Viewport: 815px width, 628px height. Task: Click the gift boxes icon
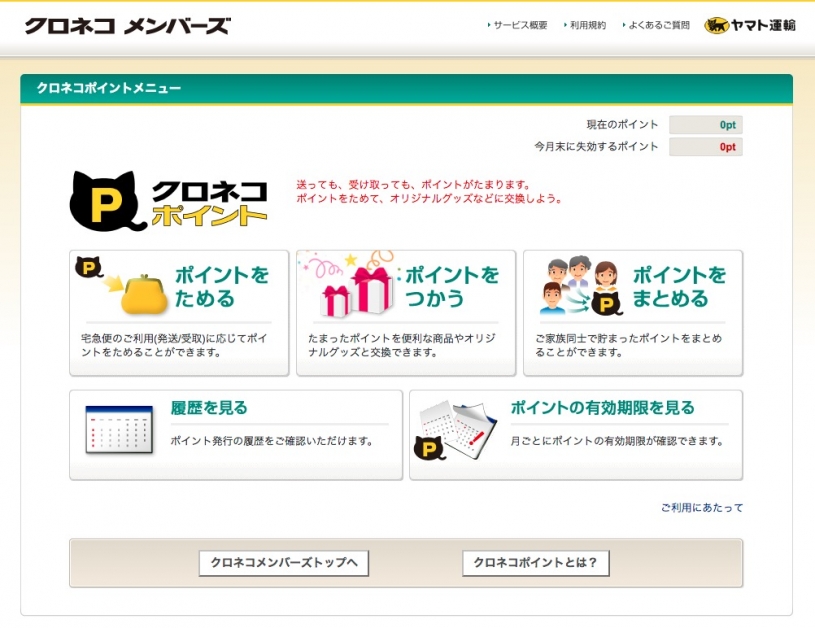357,291
